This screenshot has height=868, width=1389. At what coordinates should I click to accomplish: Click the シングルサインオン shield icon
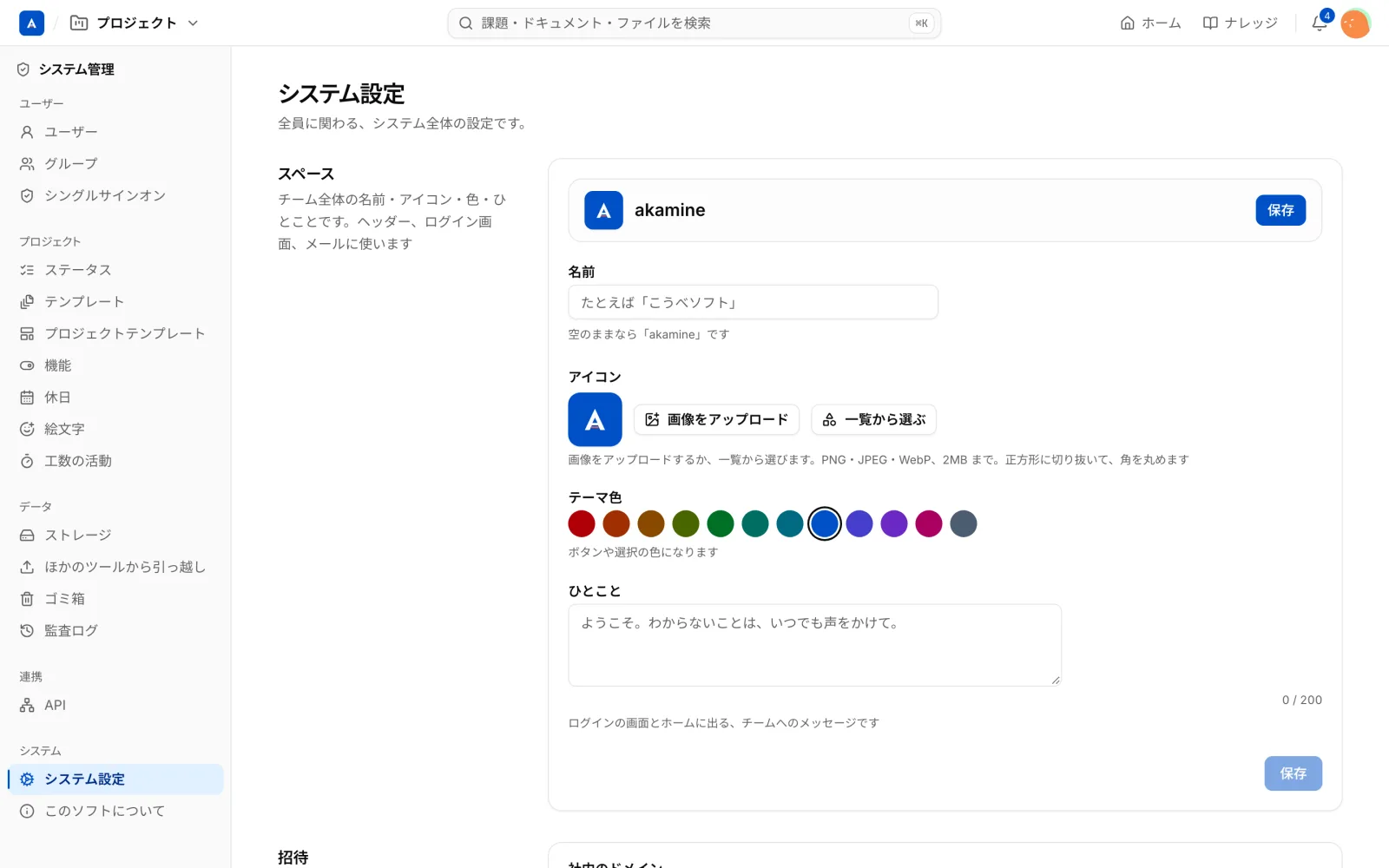click(27, 196)
